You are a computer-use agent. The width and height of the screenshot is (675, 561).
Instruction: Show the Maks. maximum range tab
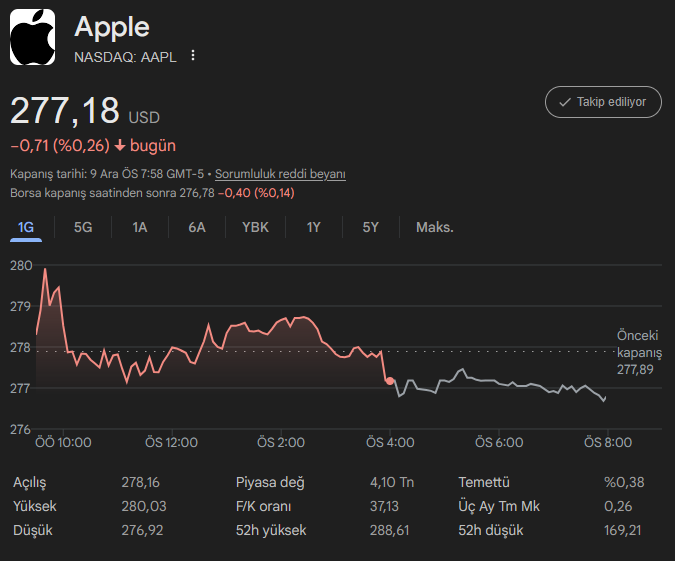(x=434, y=227)
